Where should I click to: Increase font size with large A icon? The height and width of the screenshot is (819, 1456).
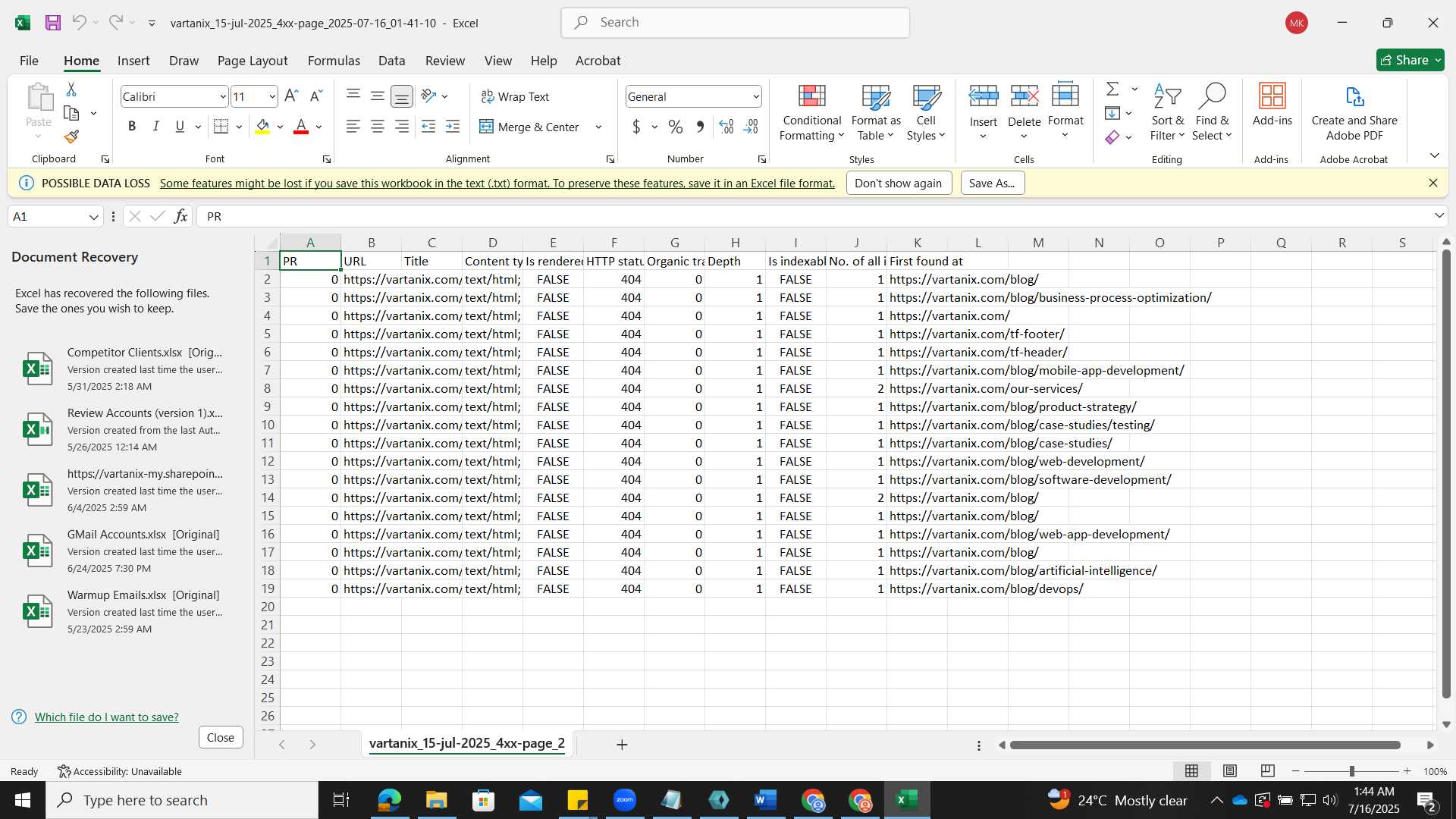click(x=291, y=96)
